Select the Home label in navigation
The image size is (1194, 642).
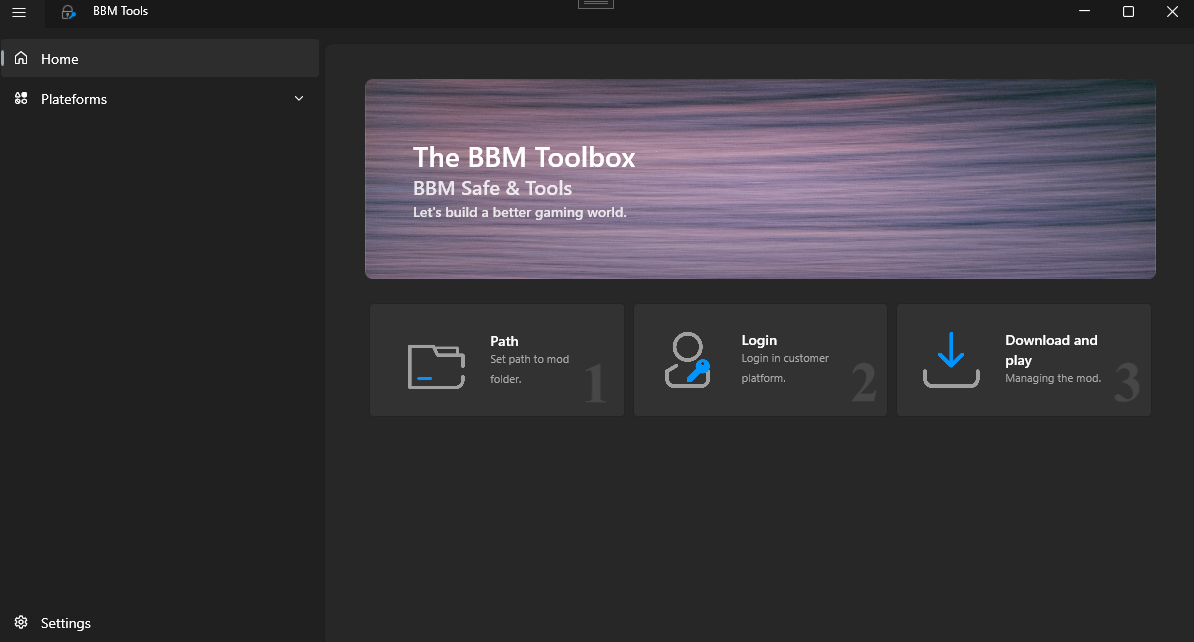pos(60,59)
